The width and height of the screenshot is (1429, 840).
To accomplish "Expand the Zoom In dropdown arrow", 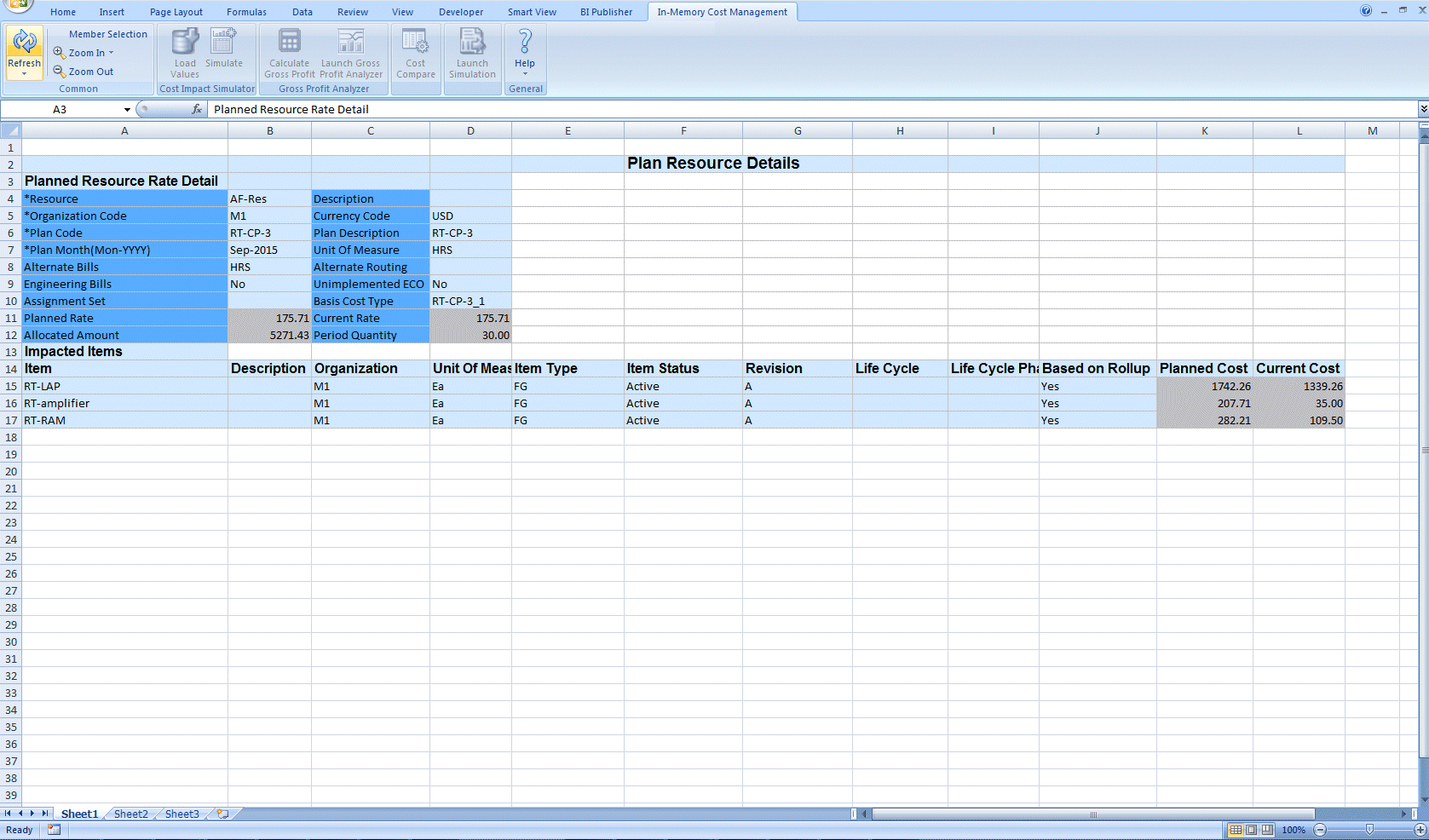I will coord(111,53).
